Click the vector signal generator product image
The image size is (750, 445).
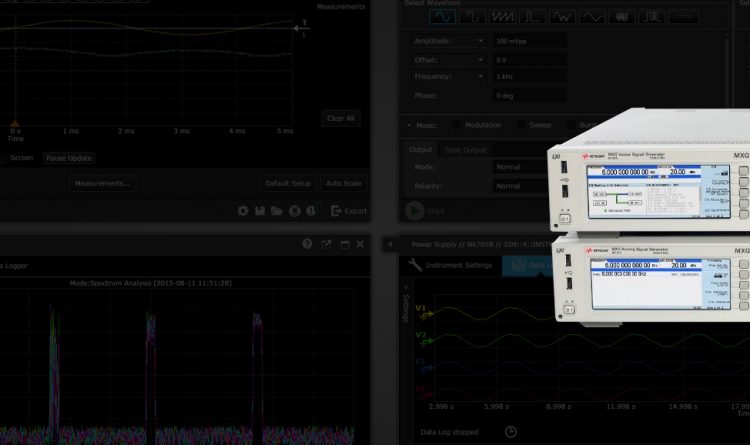[x=649, y=171]
